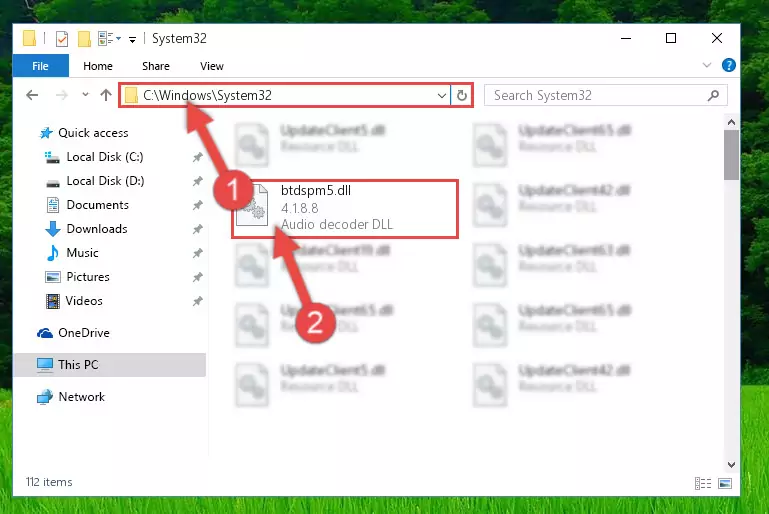Refresh the System32 folder view
The width and height of the screenshot is (769, 514).
[x=461, y=95]
